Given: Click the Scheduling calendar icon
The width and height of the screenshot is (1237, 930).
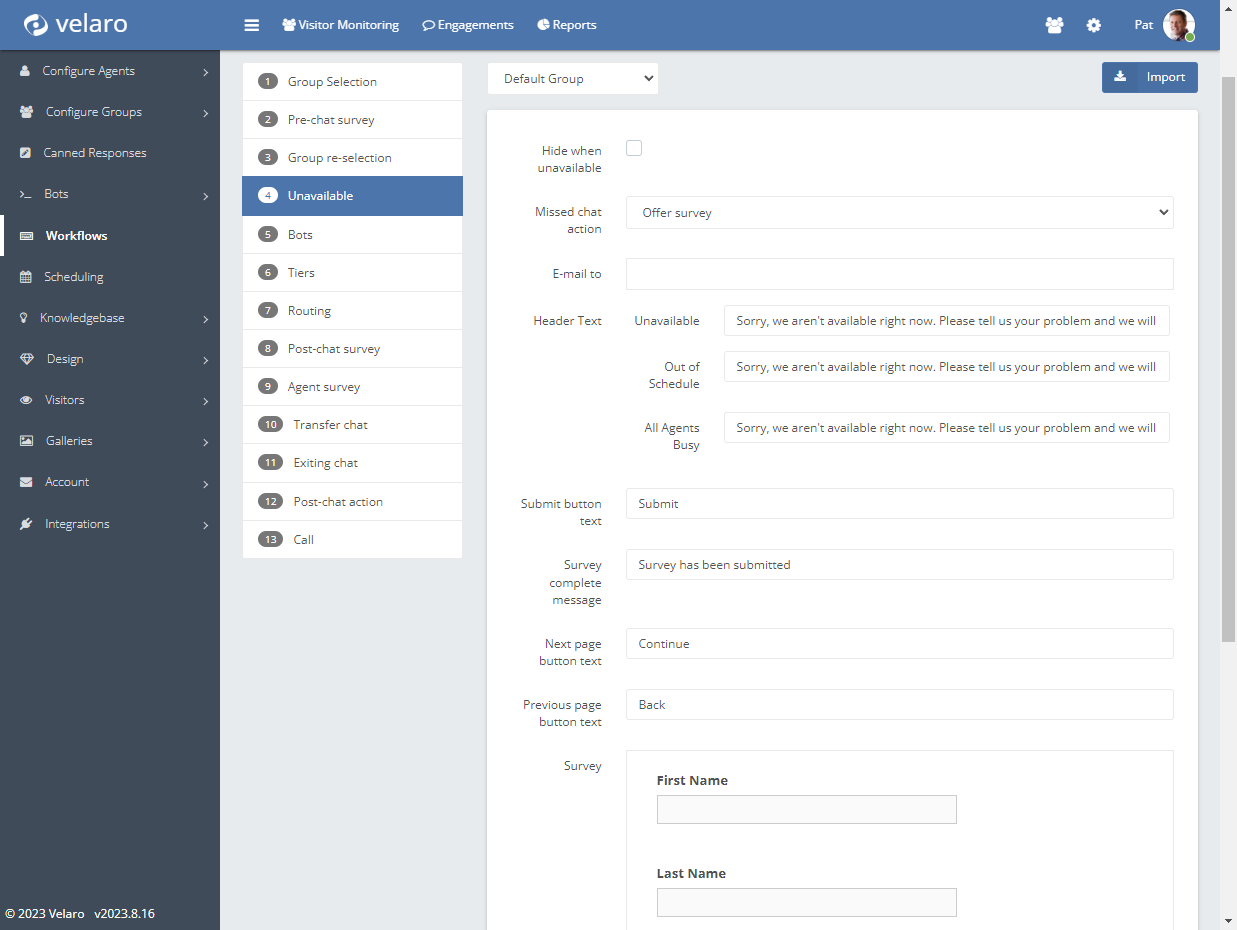Looking at the screenshot, I should click(x=26, y=277).
